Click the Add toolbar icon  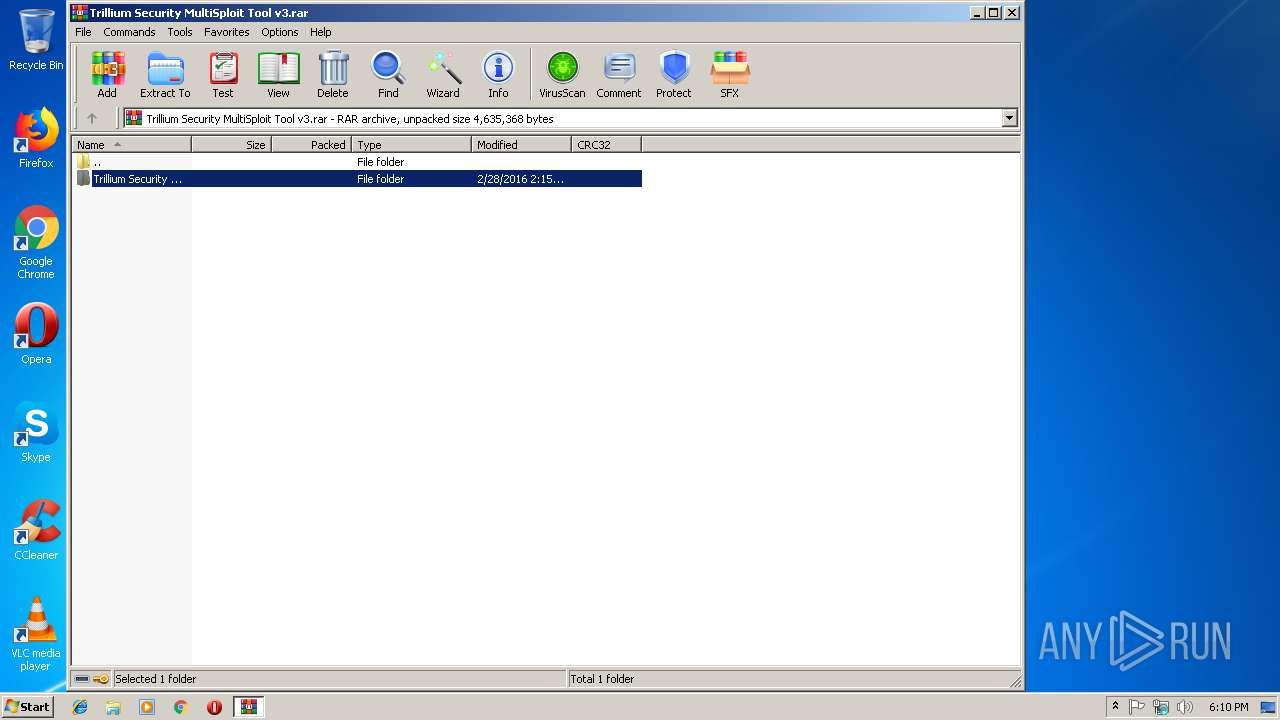[x=107, y=75]
